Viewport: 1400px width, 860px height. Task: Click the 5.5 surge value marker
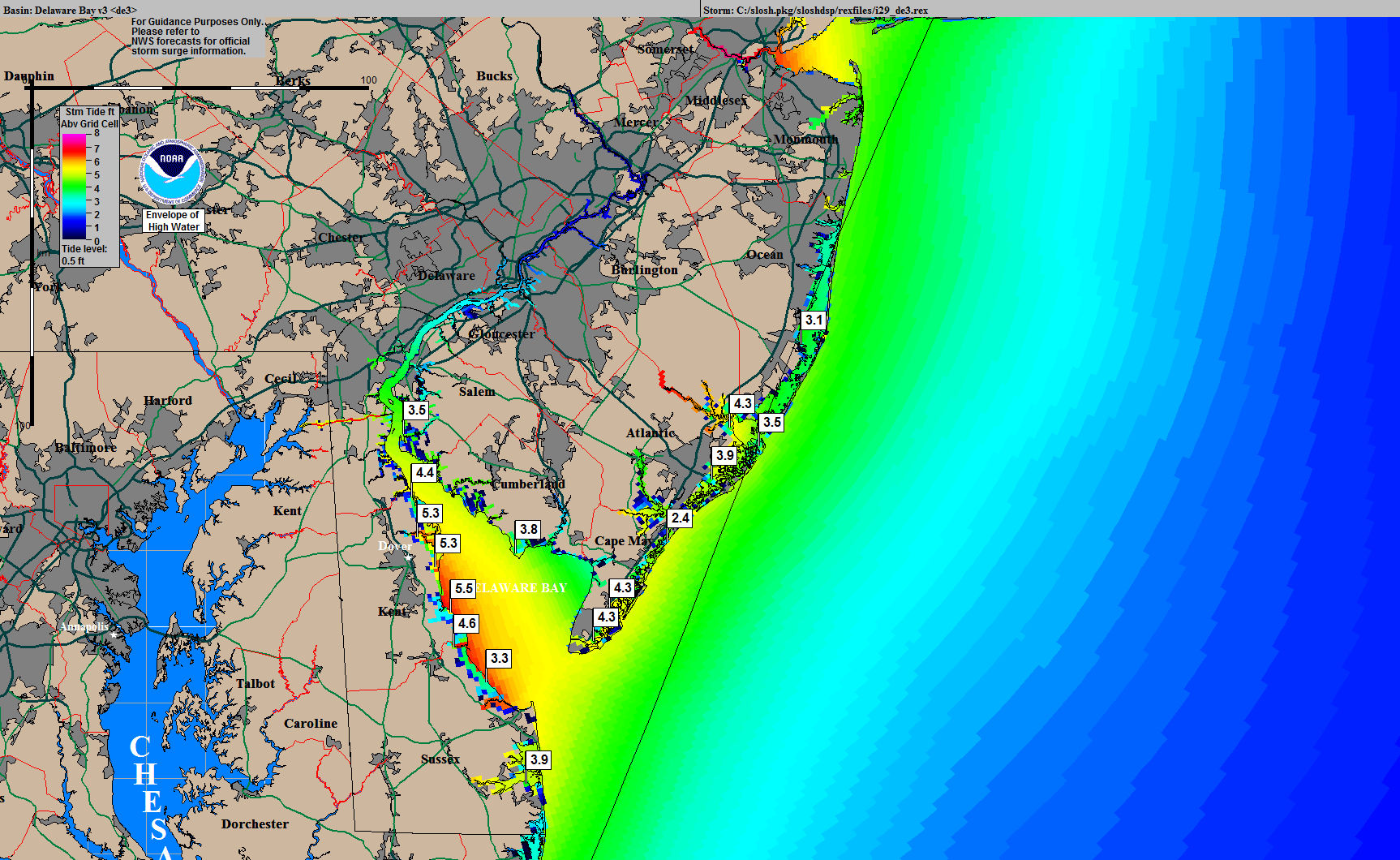pyautogui.click(x=463, y=589)
